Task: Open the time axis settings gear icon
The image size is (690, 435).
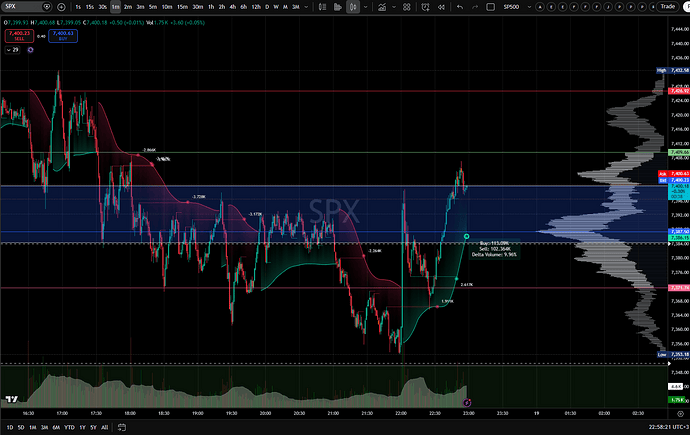Action: (680, 413)
